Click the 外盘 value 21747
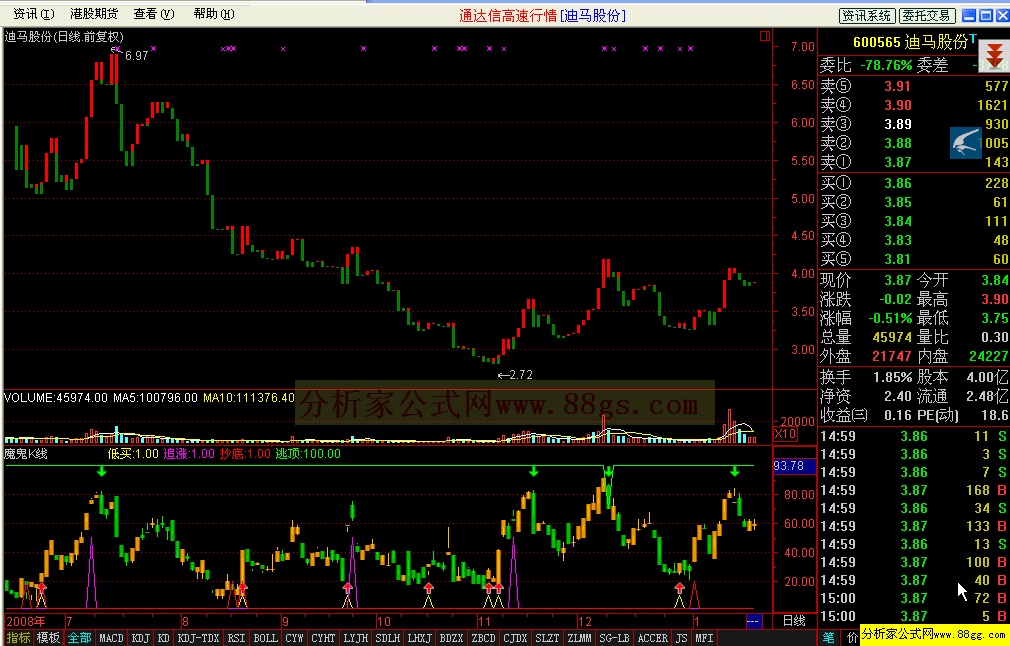The height and width of the screenshot is (646, 1010). pos(891,356)
